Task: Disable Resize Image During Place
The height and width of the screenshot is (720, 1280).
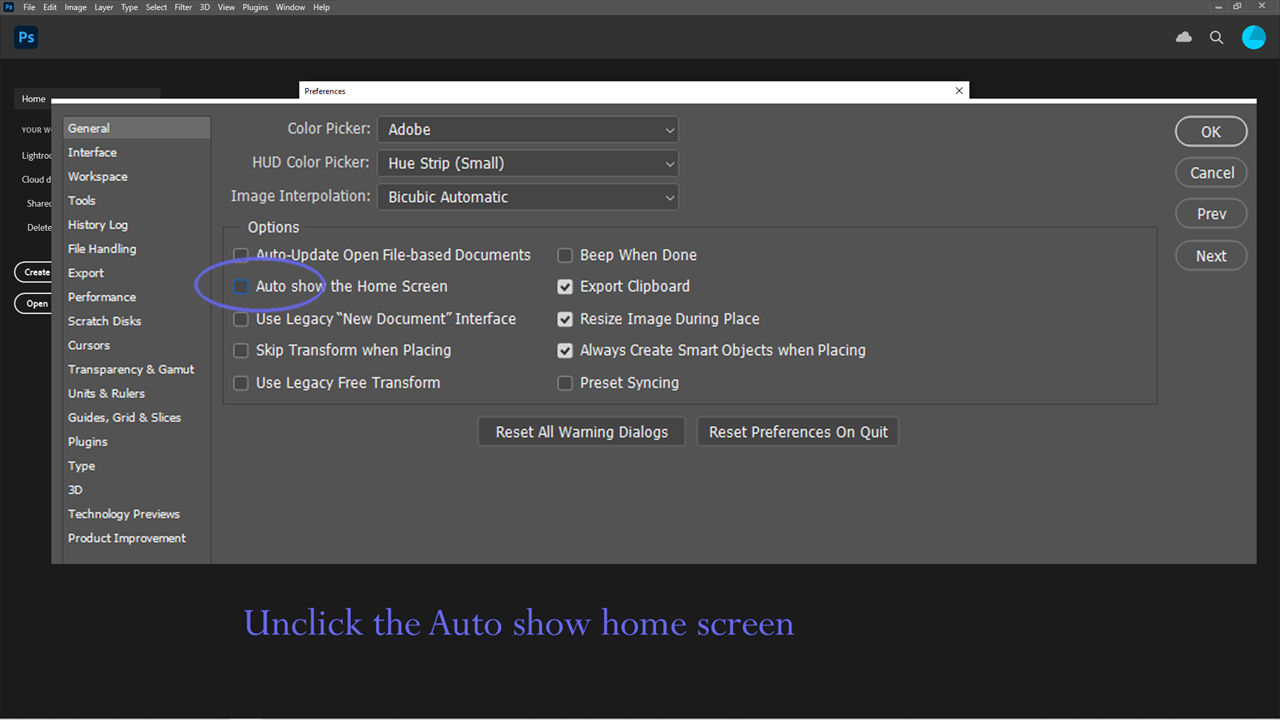Action: coord(565,319)
